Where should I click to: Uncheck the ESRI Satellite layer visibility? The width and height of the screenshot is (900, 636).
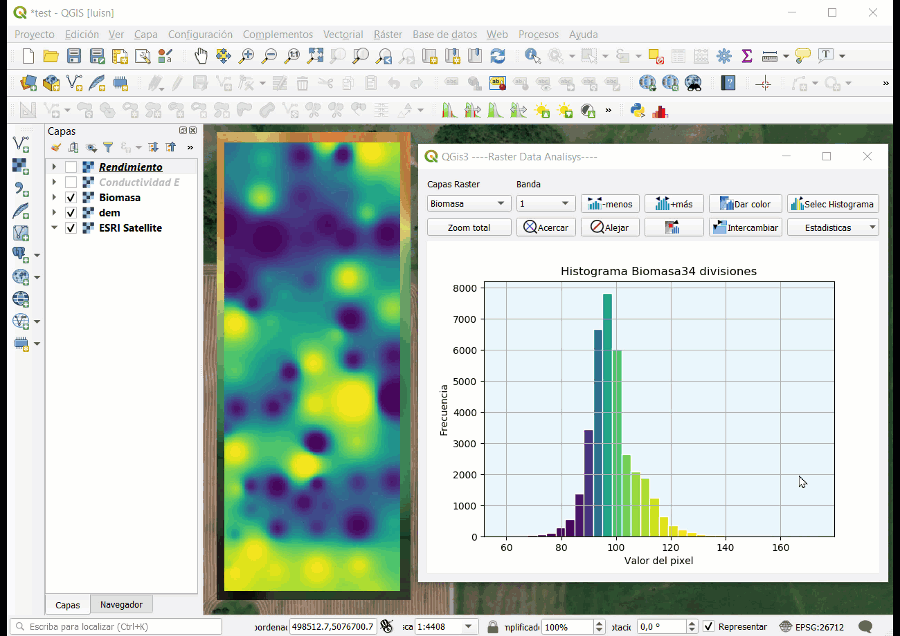[x=71, y=228]
